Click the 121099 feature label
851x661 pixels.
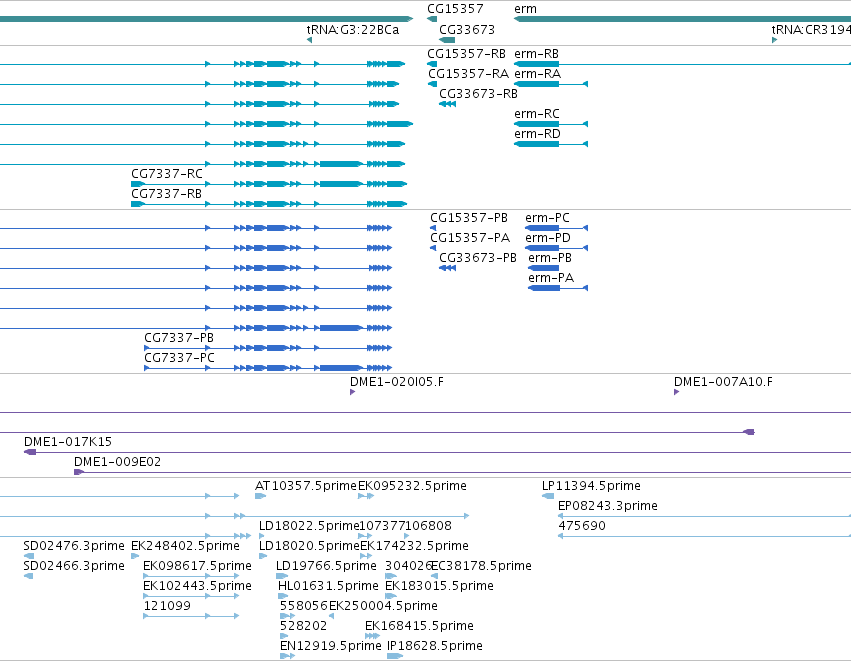[x=167, y=606]
